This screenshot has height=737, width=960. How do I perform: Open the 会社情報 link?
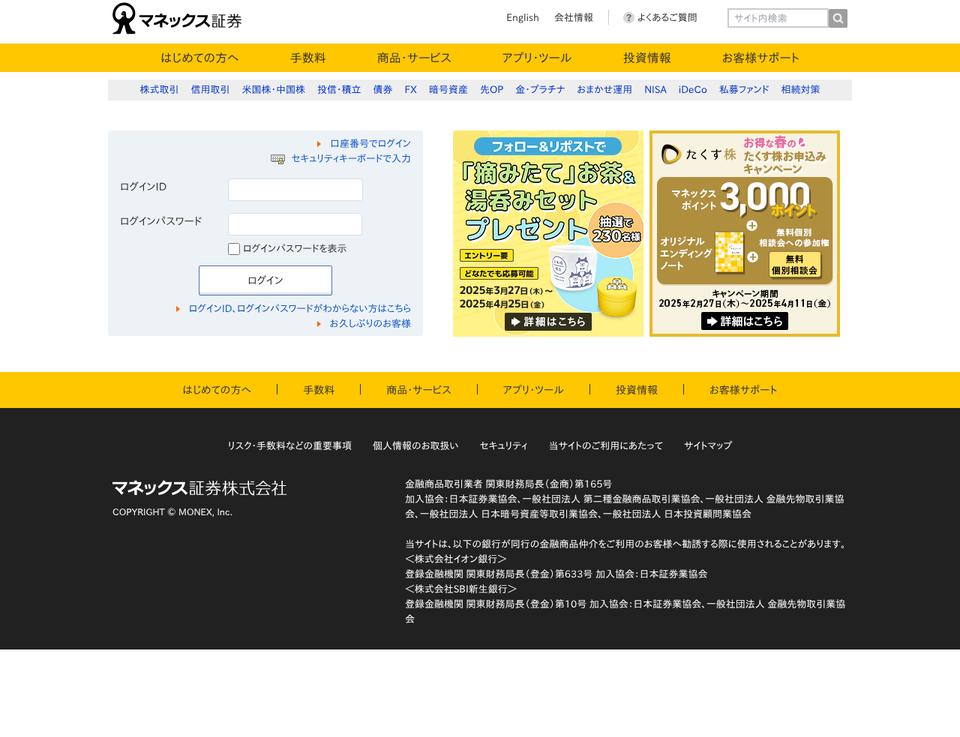pyautogui.click(x=573, y=18)
